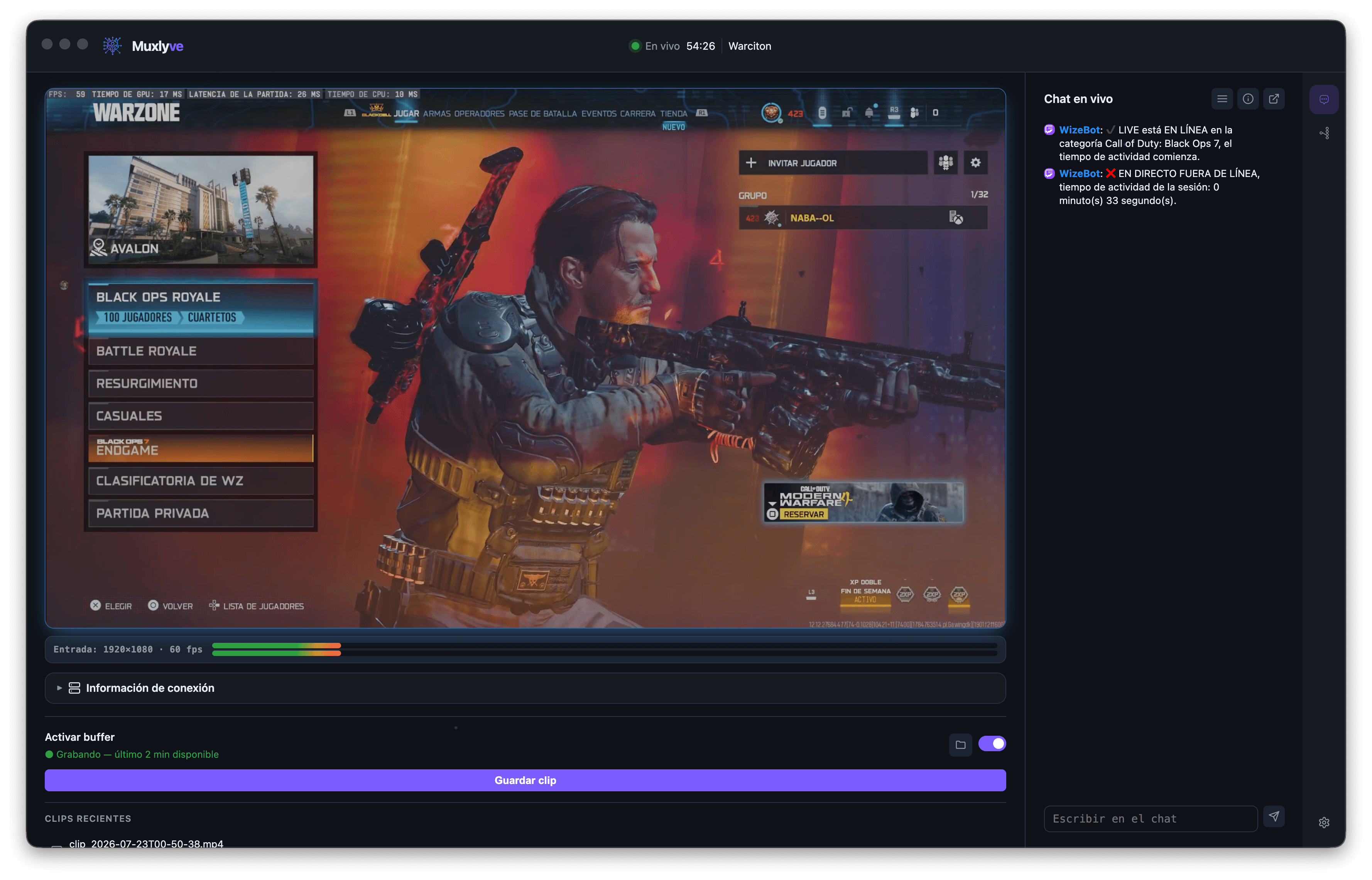This screenshot has width=1372, height=880.
Task: Pop out the chat in external window
Action: click(1274, 99)
